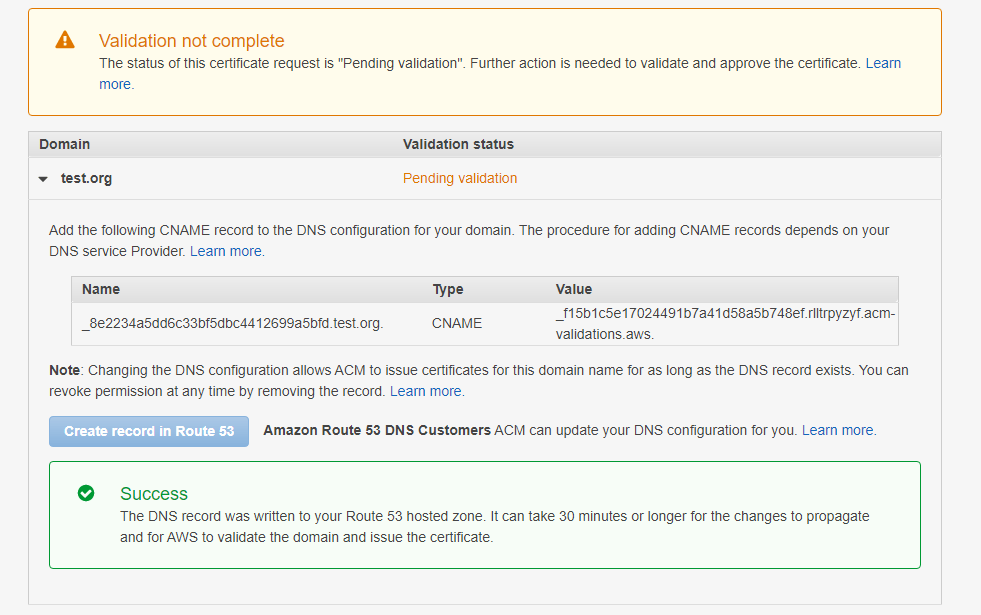Click the orange warning triangle icon
The height and width of the screenshot is (615, 981).
65,40
